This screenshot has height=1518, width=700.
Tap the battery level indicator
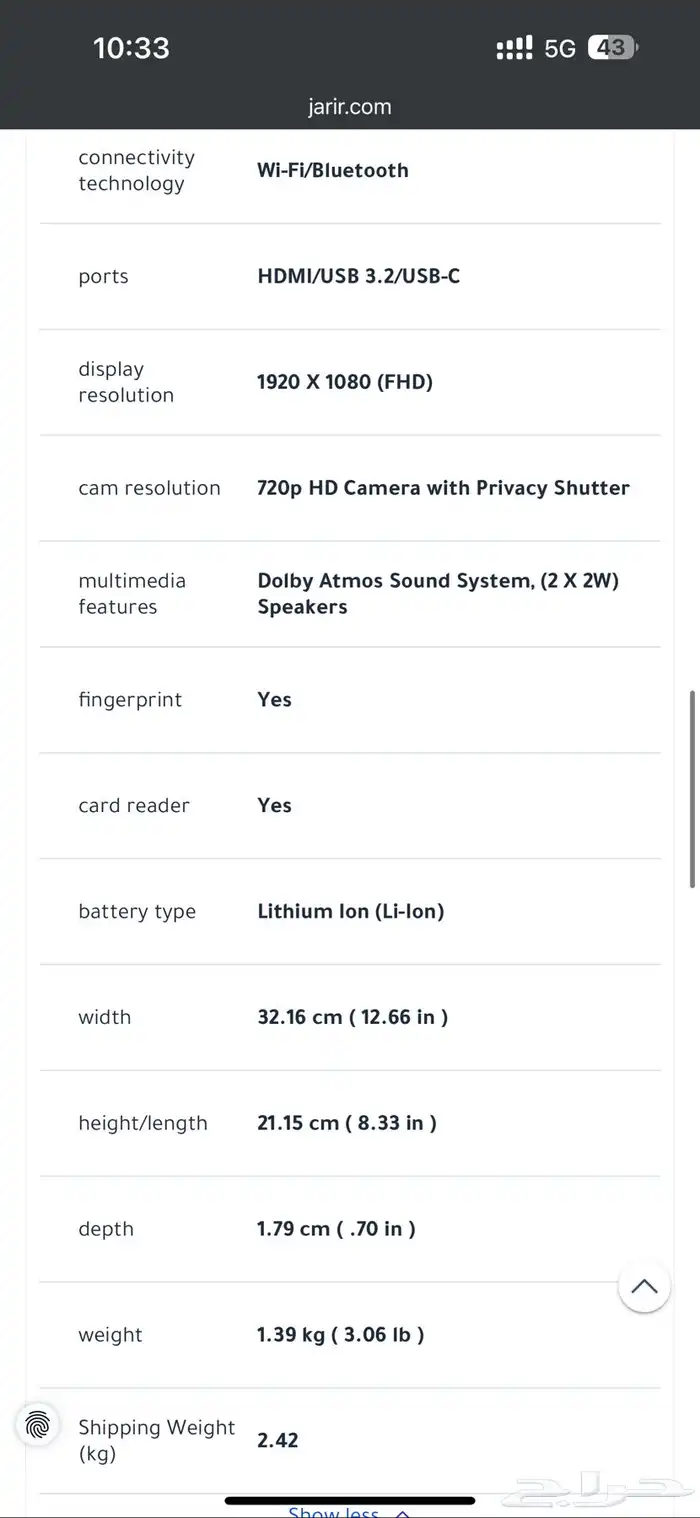612,47
